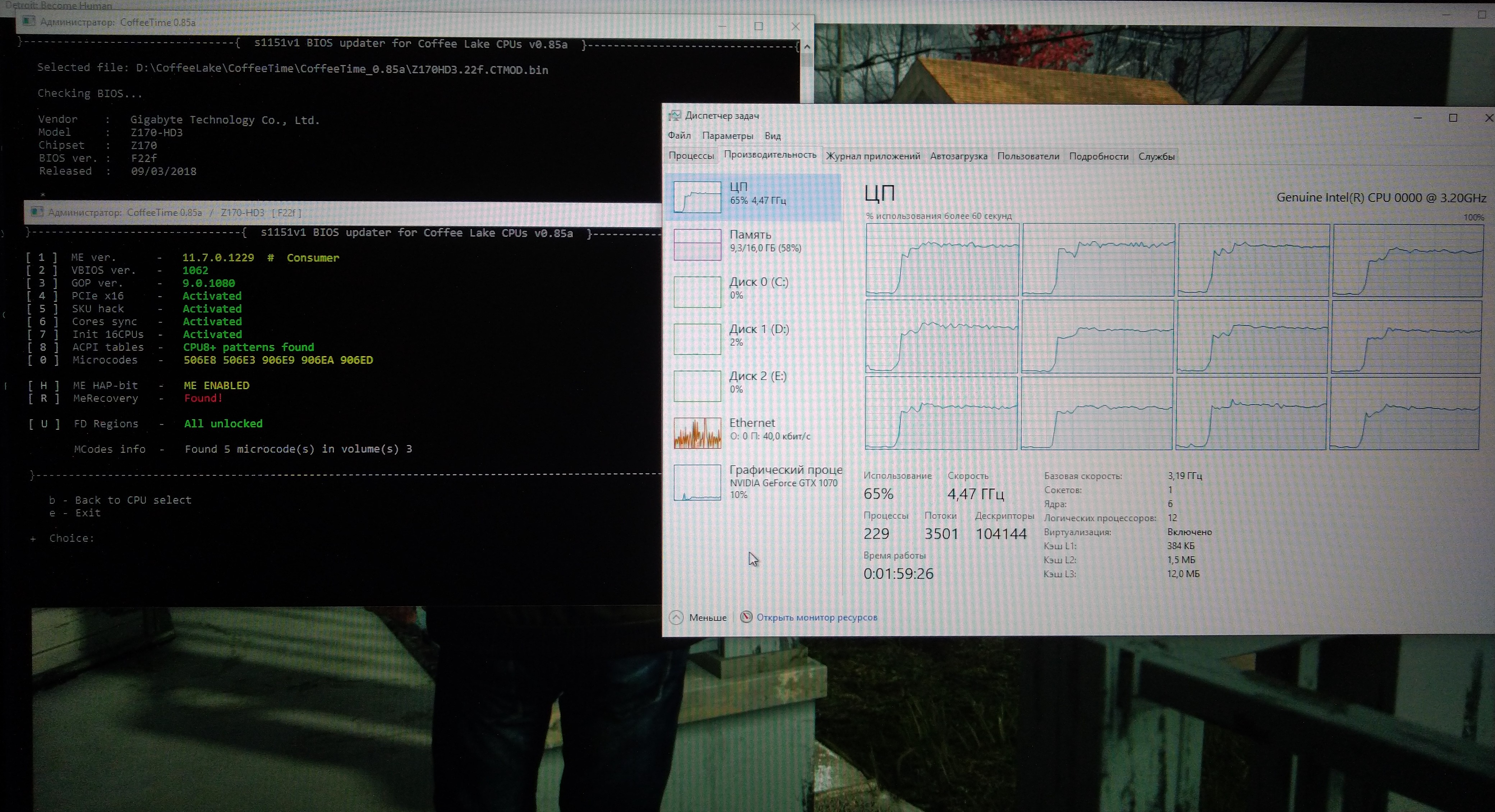This screenshot has width=1495, height=812.
Task: Open the Вид menu
Action: pyautogui.click(x=772, y=136)
